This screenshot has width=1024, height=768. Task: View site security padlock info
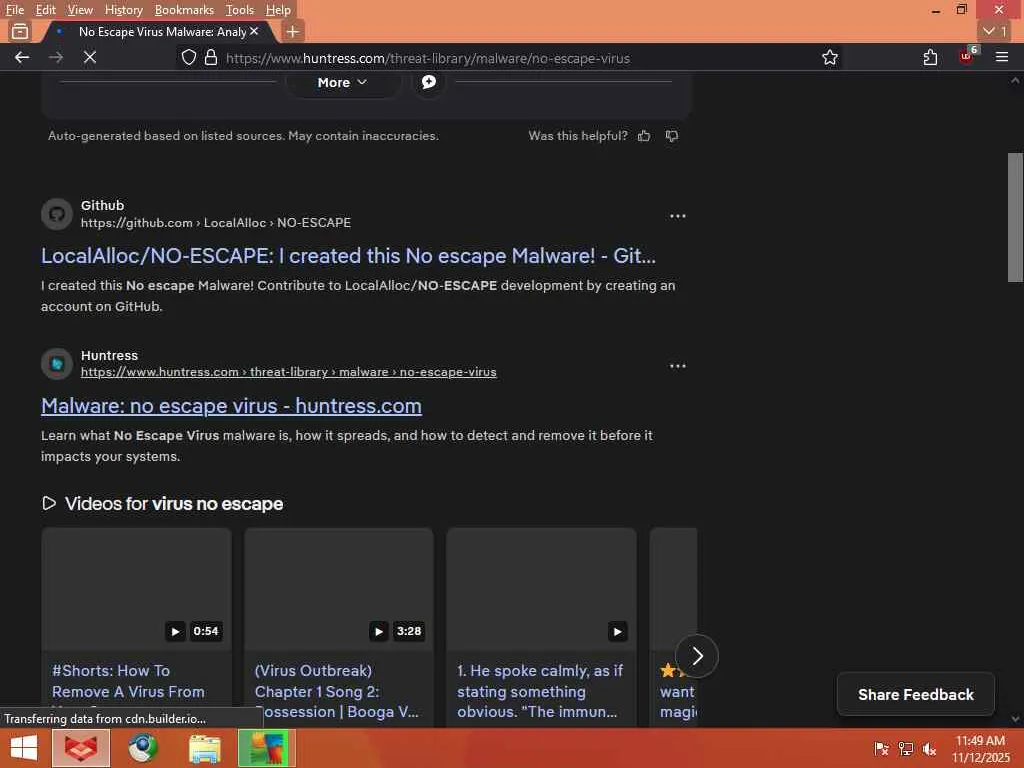(x=210, y=57)
